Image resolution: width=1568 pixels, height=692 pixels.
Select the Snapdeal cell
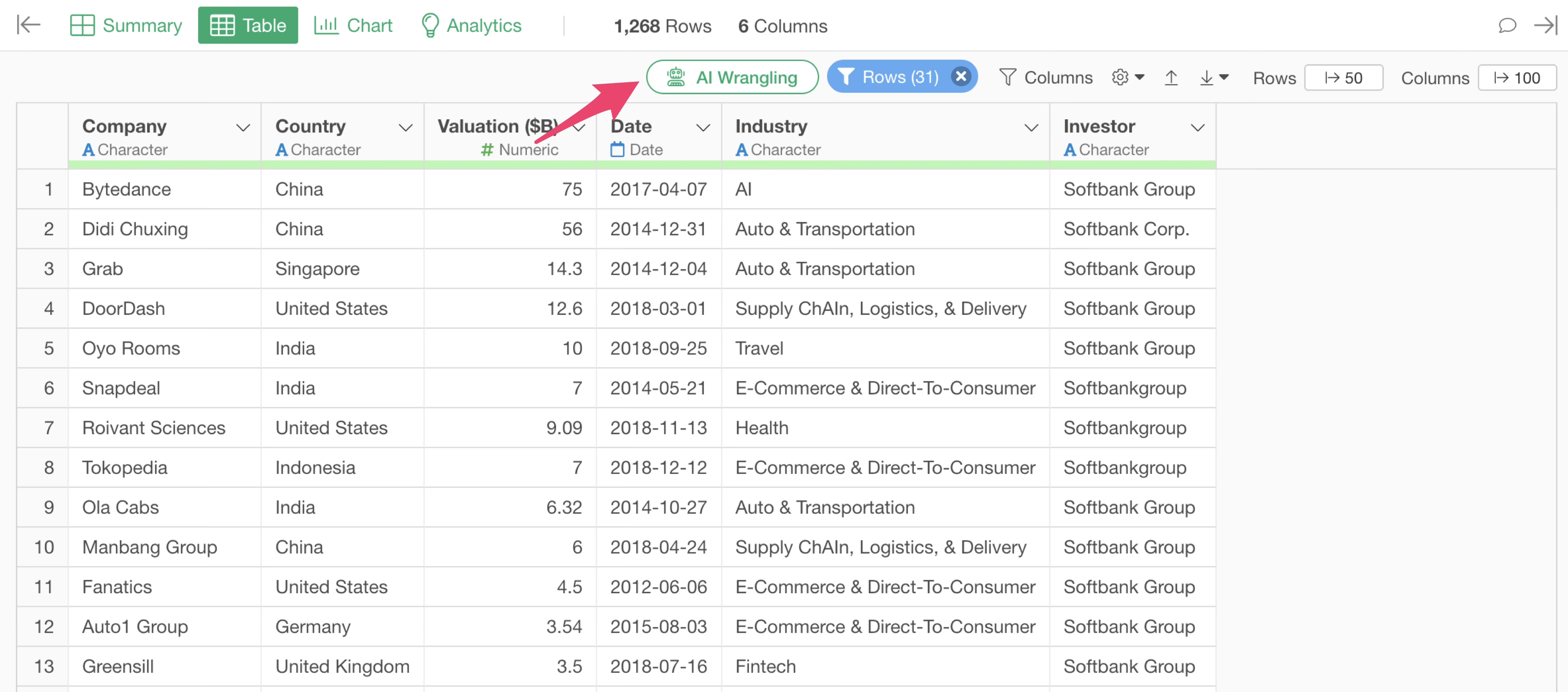164,388
